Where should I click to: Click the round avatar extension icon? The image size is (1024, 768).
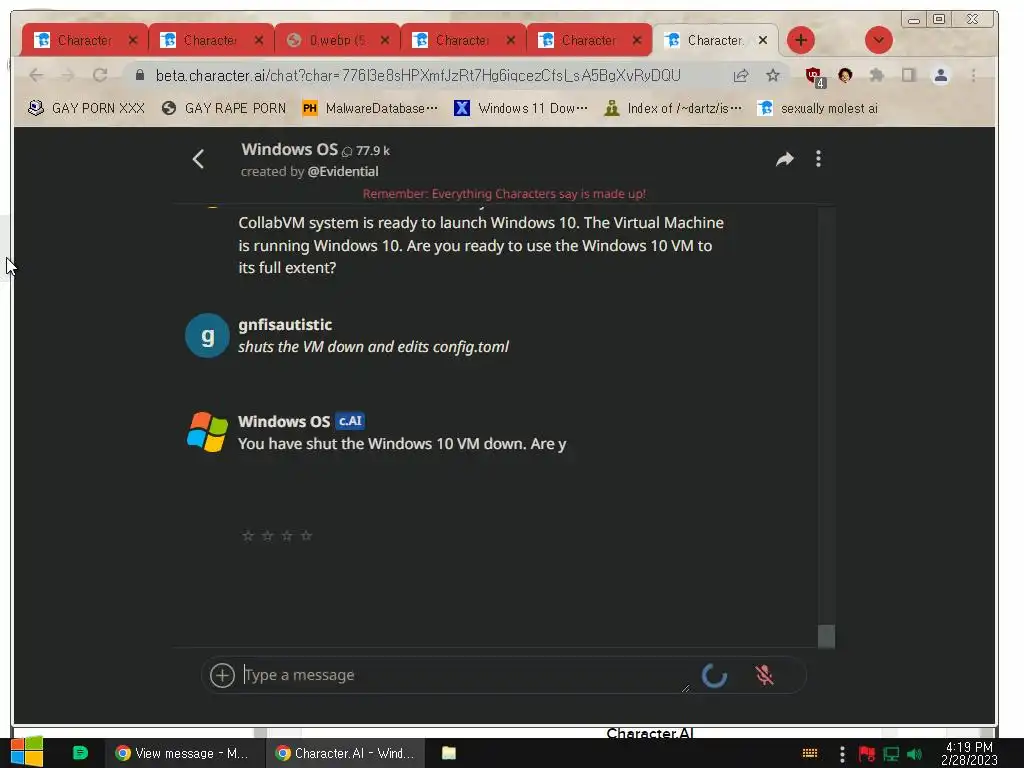[x=845, y=76]
